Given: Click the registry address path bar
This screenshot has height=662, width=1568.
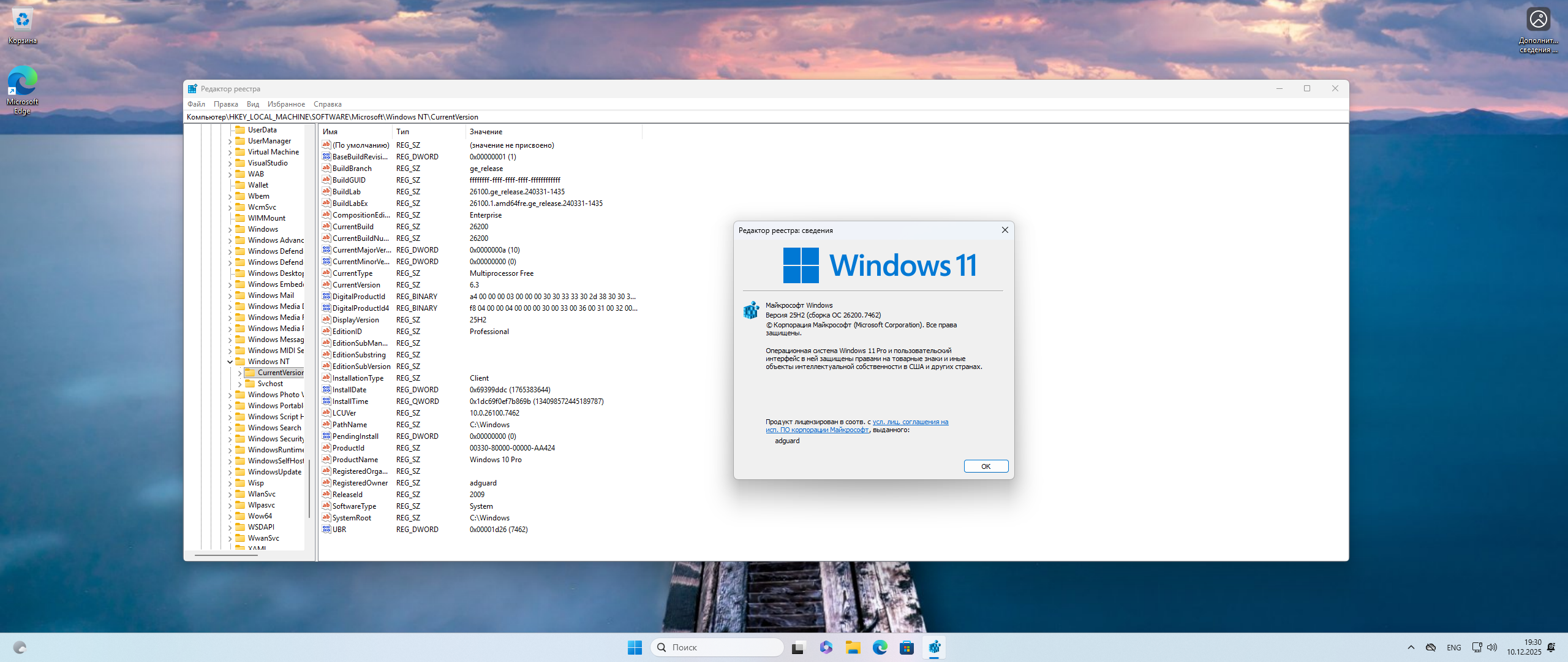Looking at the screenshot, I should tap(735, 117).
